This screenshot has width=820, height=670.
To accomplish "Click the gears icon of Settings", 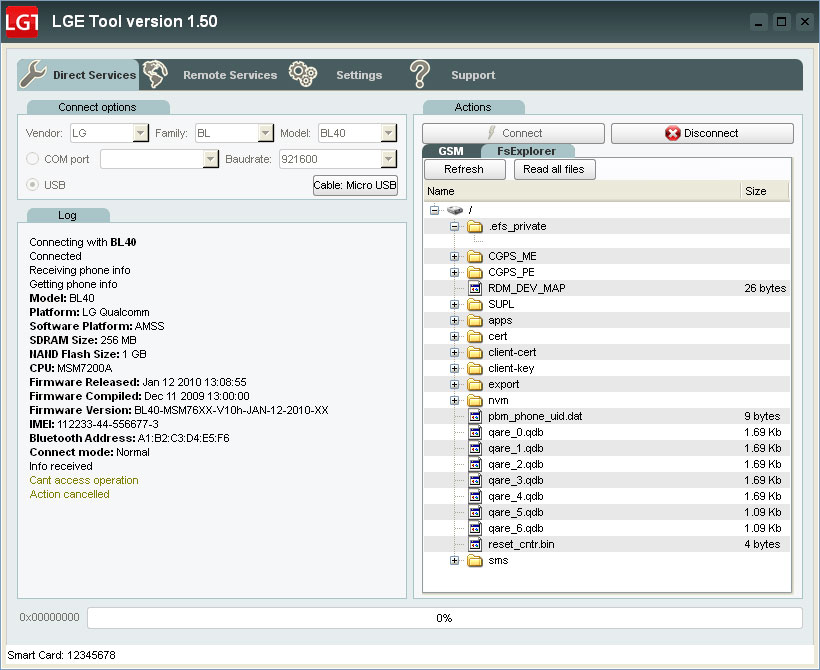I will [303, 74].
